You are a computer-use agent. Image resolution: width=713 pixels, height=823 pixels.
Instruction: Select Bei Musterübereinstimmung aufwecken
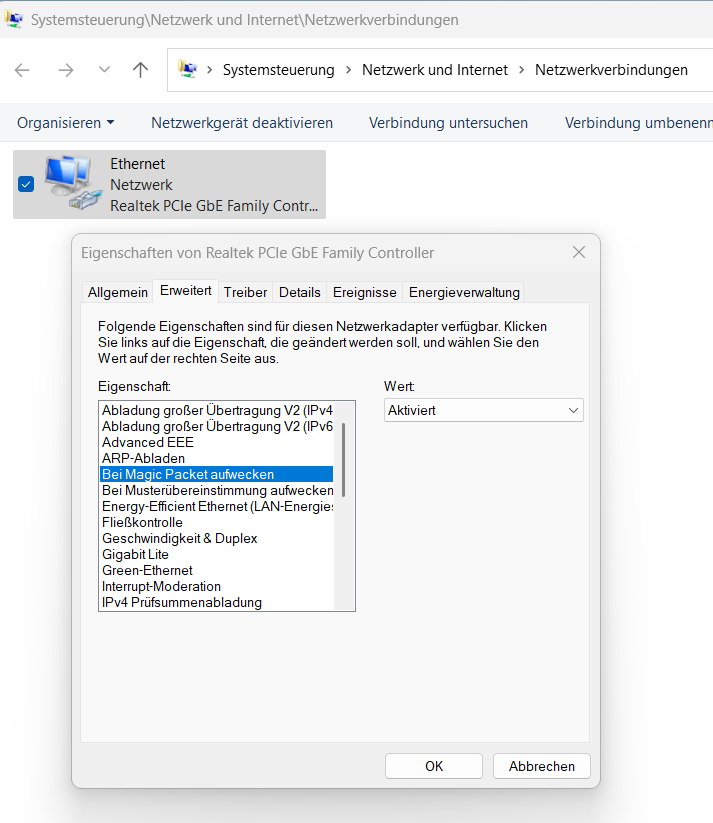tap(217, 490)
